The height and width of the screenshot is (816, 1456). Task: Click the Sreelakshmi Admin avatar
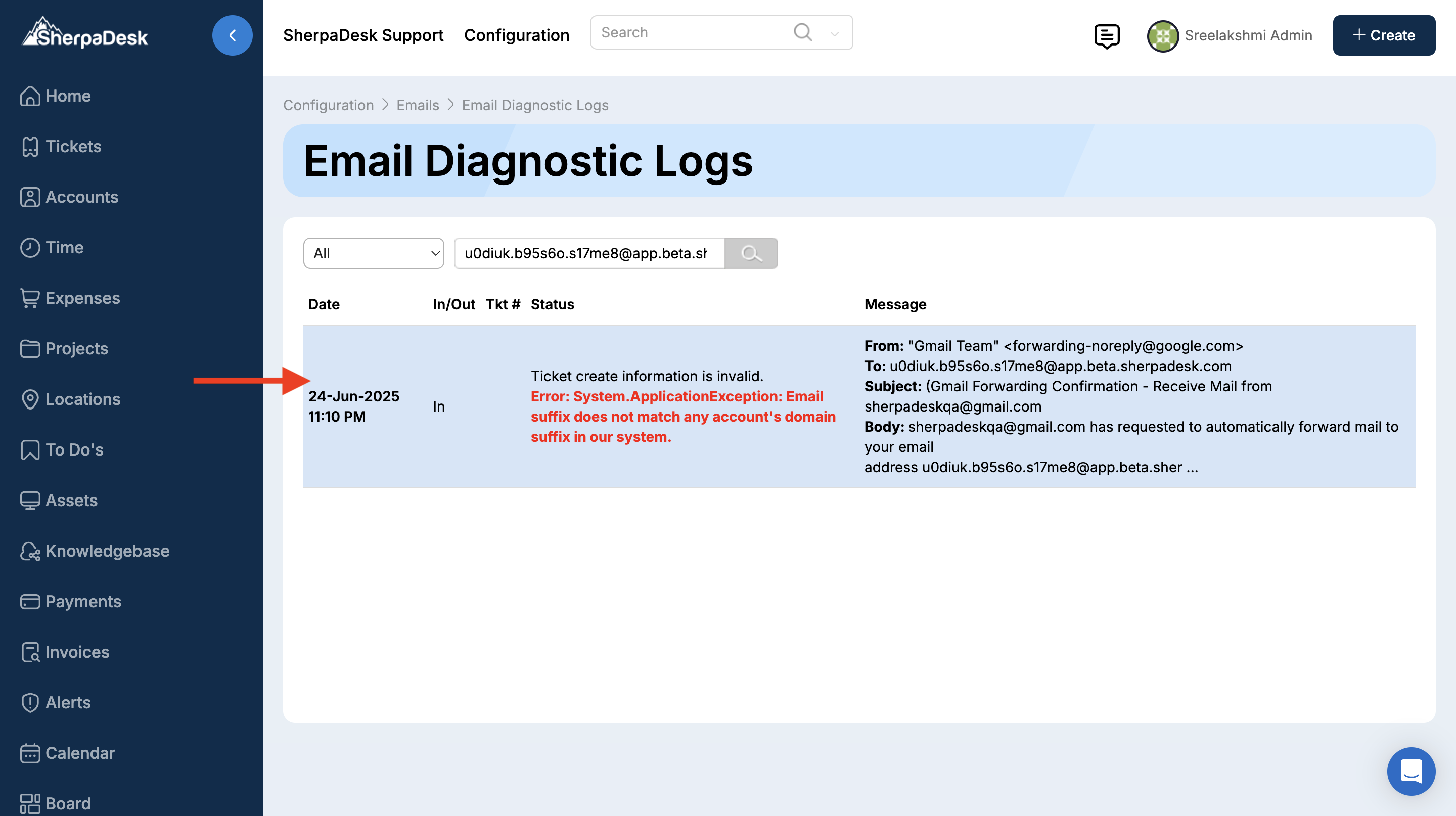1162,35
